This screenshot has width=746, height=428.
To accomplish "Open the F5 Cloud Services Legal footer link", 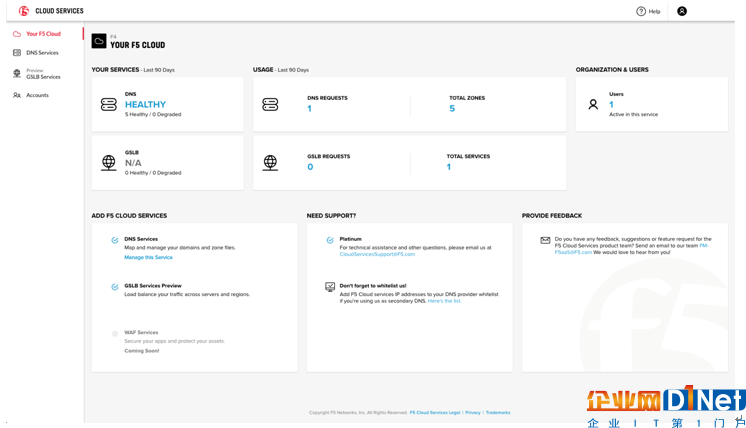I will (x=435, y=413).
